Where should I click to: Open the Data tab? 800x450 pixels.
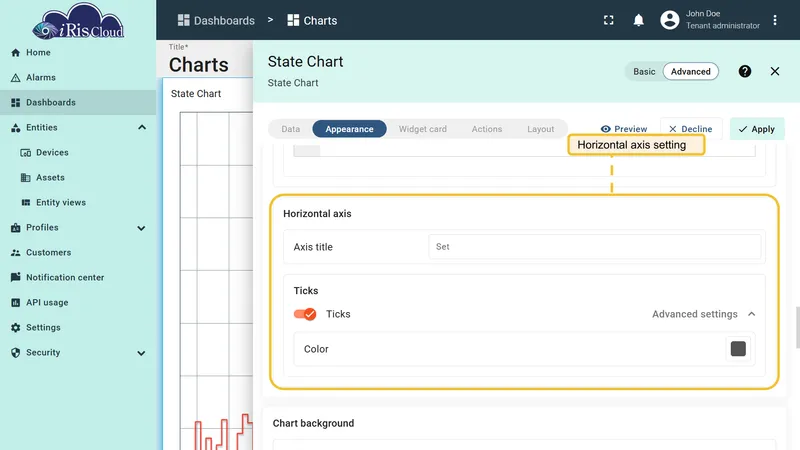(x=290, y=129)
